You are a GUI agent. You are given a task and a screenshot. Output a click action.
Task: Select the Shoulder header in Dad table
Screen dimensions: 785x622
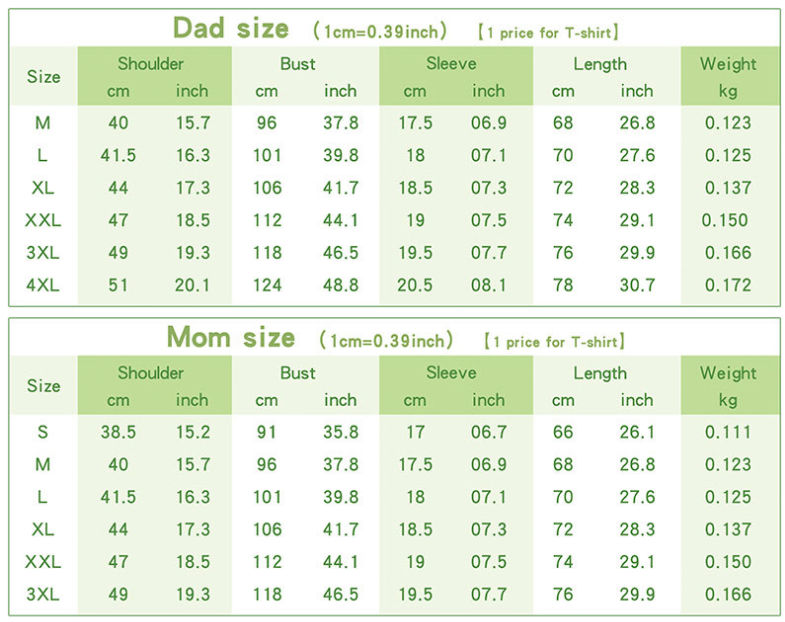click(x=150, y=64)
